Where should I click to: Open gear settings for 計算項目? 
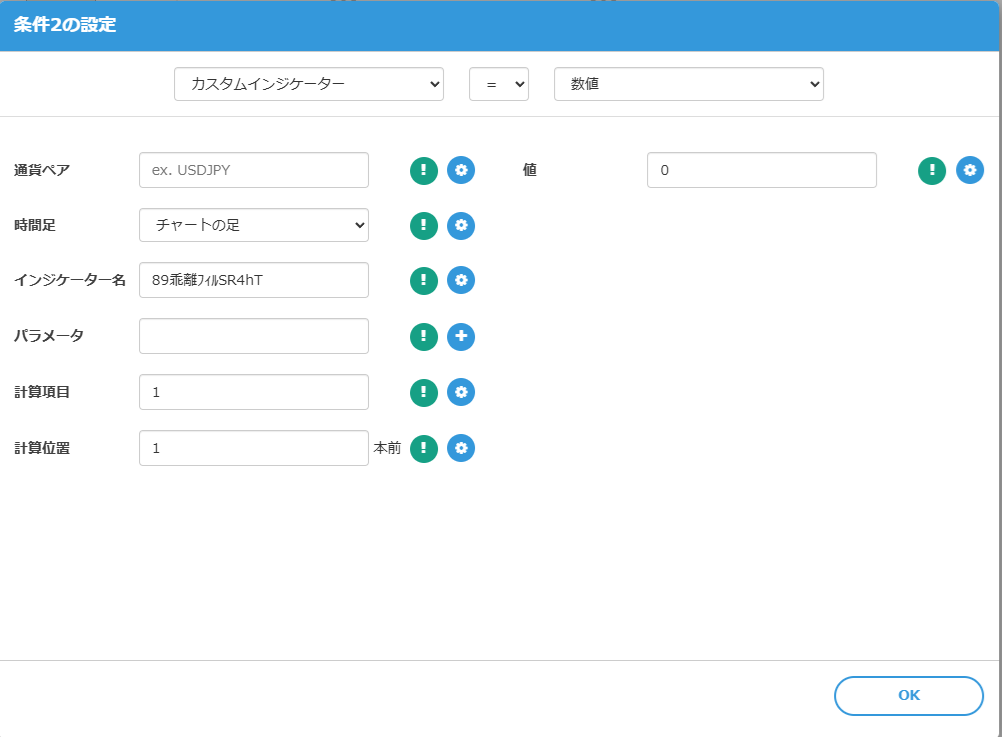click(x=461, y=392)
